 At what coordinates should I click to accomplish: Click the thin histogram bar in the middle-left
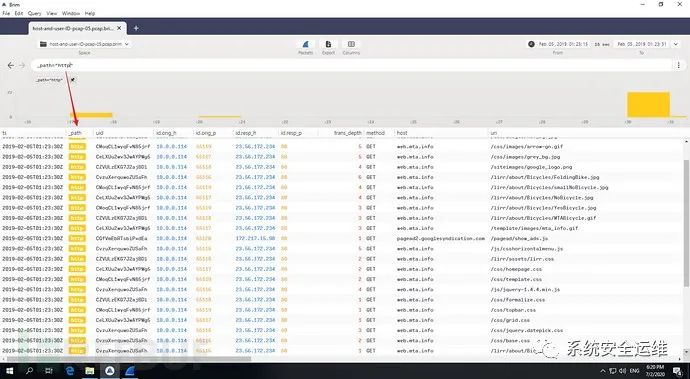tap(219, 117)
